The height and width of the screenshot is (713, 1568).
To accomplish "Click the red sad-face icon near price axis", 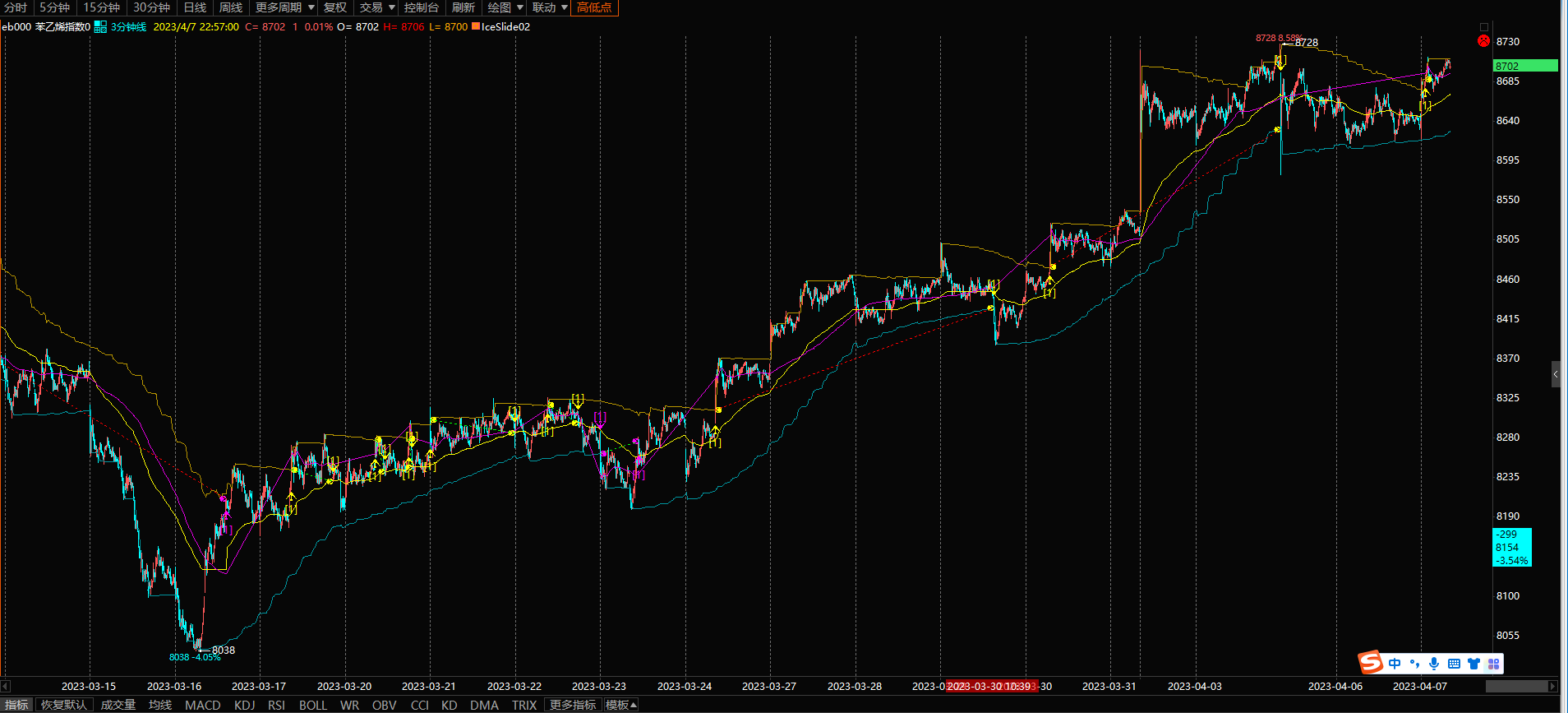I will click(x=1483, y=40).
